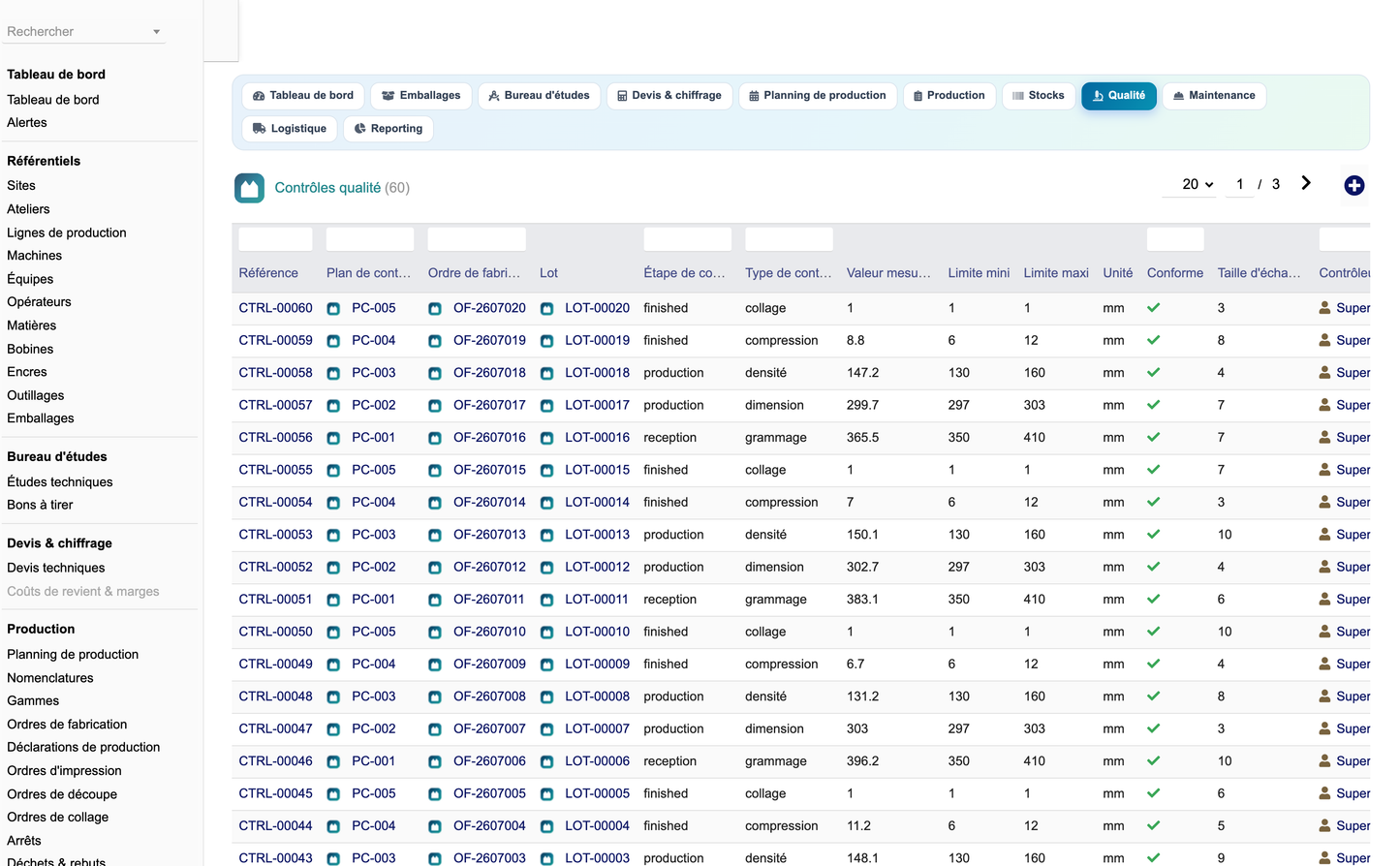The height and width of the screenshot is (866, 1400).
Task: Open the Devis & chiffrage tab
Action: [669, 96]
